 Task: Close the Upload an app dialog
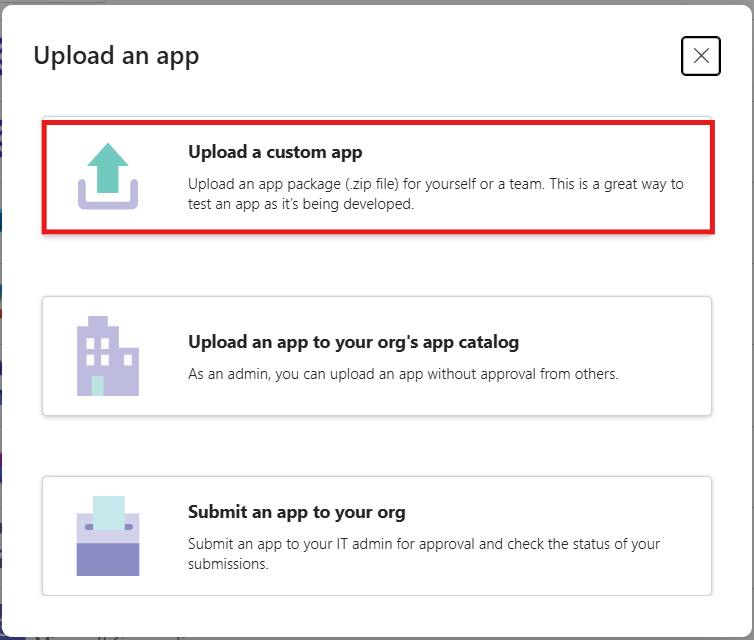click(701, 56)
